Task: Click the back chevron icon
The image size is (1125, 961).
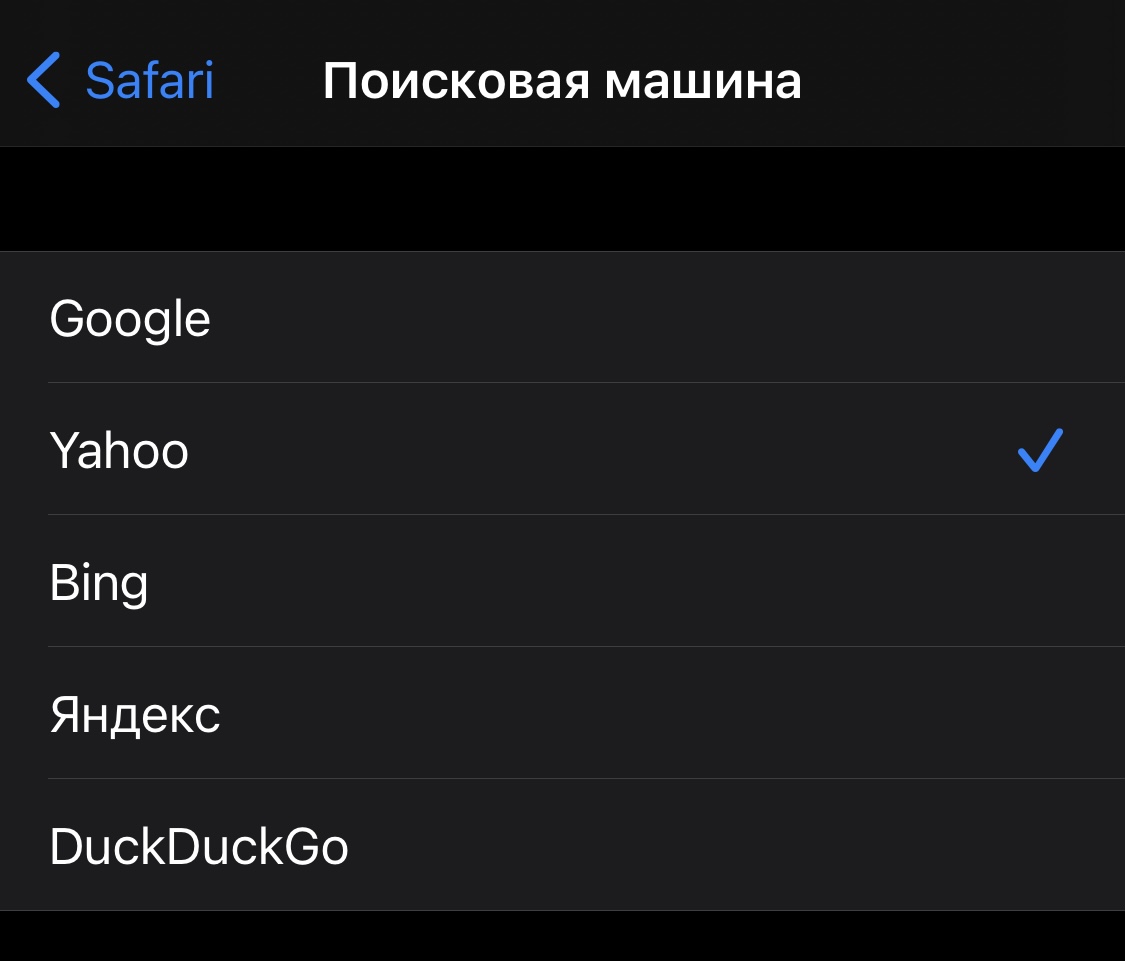Action: pos(43,80)
